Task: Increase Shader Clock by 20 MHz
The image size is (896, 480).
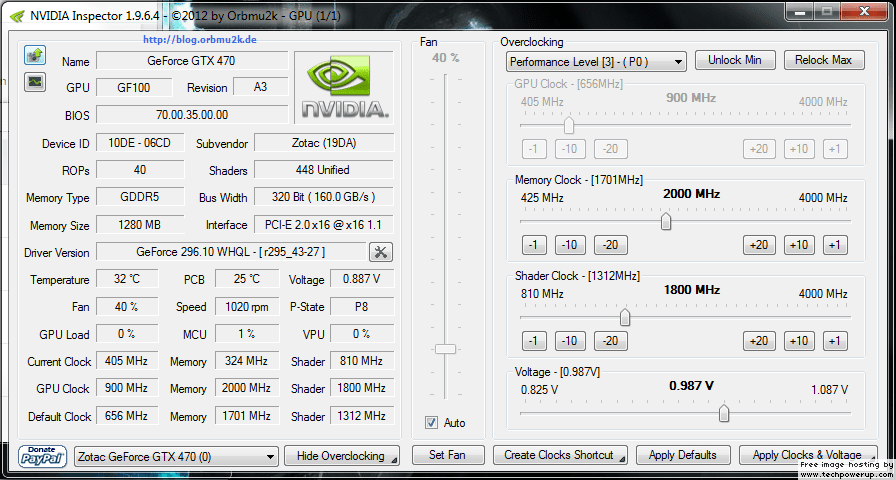Action: tap(759, 341)
